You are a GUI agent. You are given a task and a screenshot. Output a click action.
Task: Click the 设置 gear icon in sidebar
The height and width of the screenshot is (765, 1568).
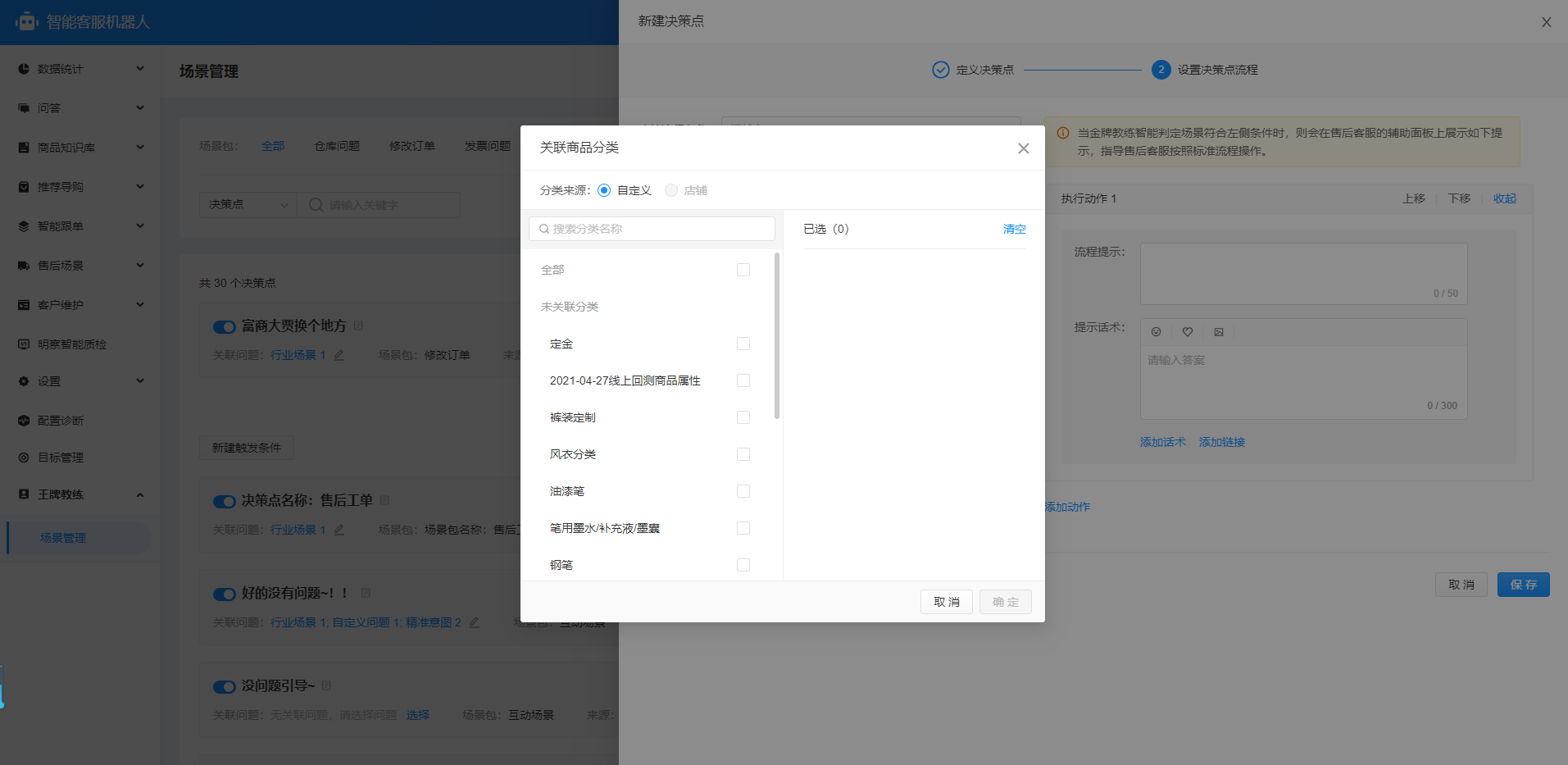pyautogui.click(x=24, y=381)
